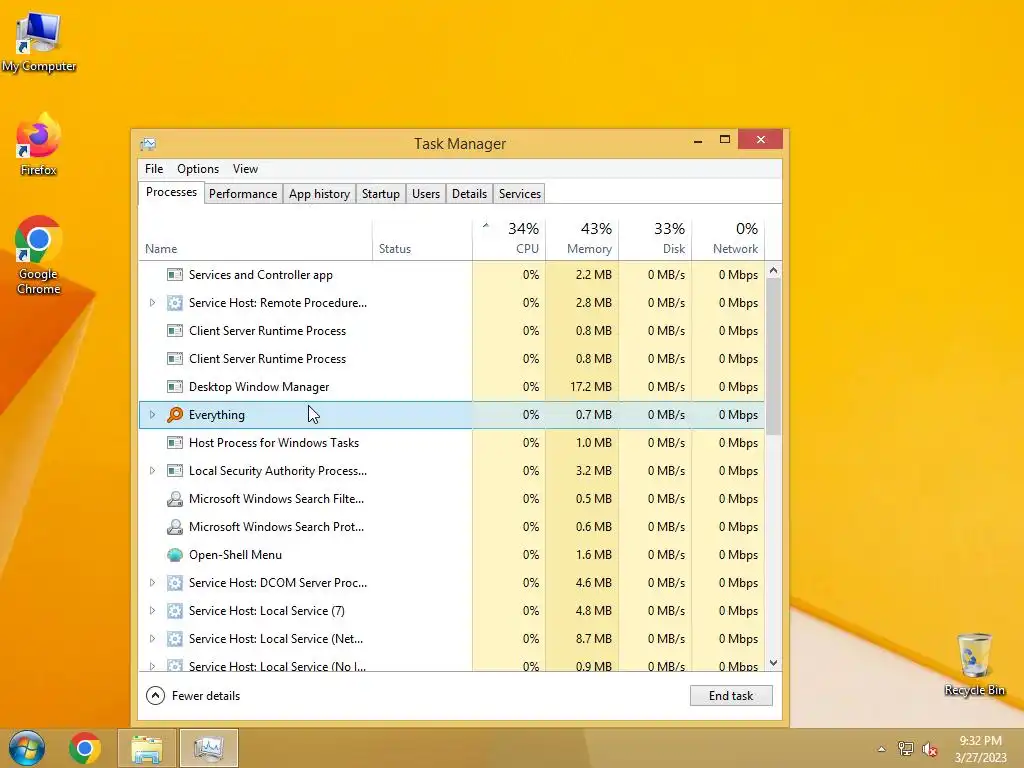Image resolution: width=1024 pixels, height=768 pixels.
Task: Click the network tray icon
Action: (906, 749)
